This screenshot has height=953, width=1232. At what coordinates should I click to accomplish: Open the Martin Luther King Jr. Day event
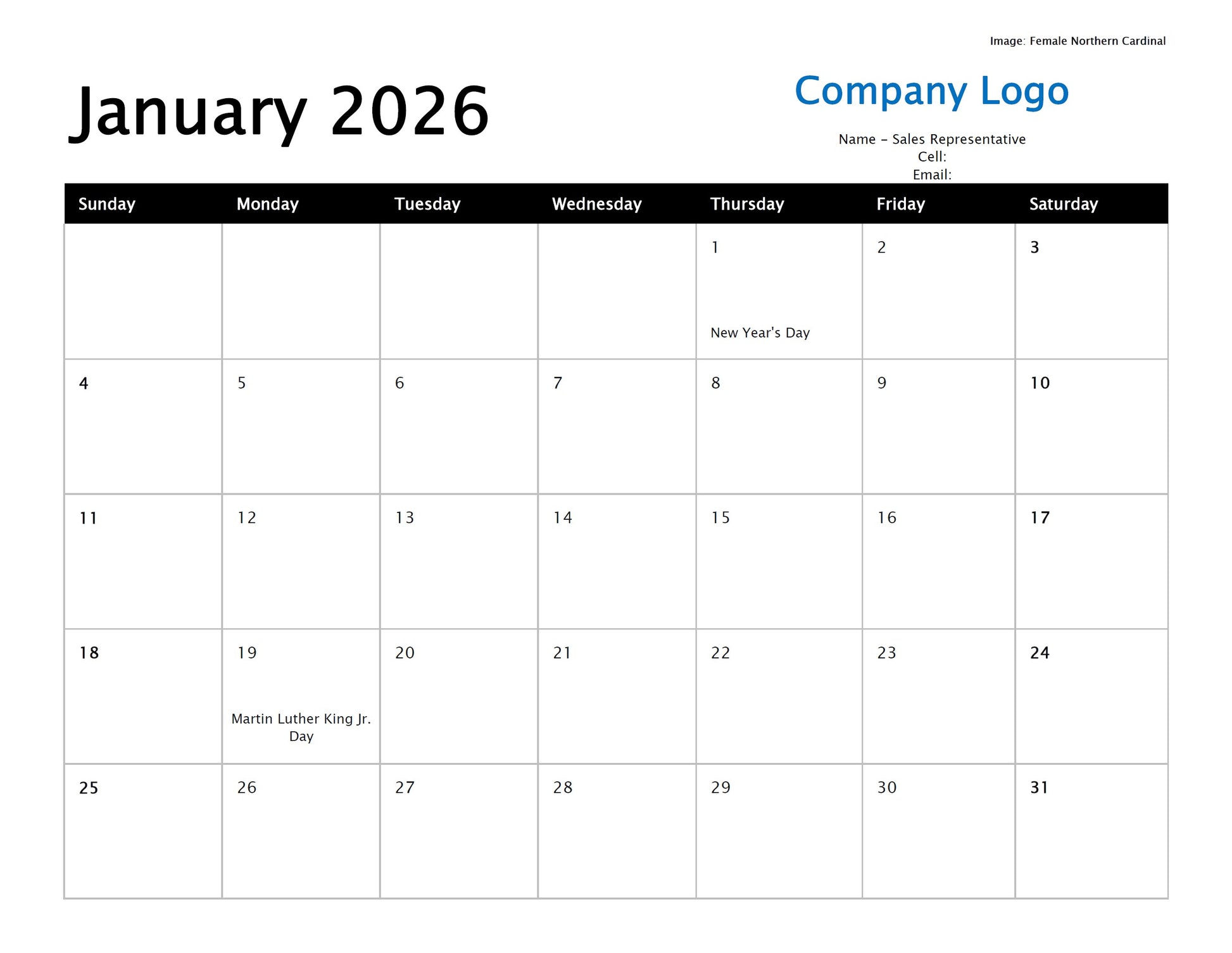[x=301, y=727]
